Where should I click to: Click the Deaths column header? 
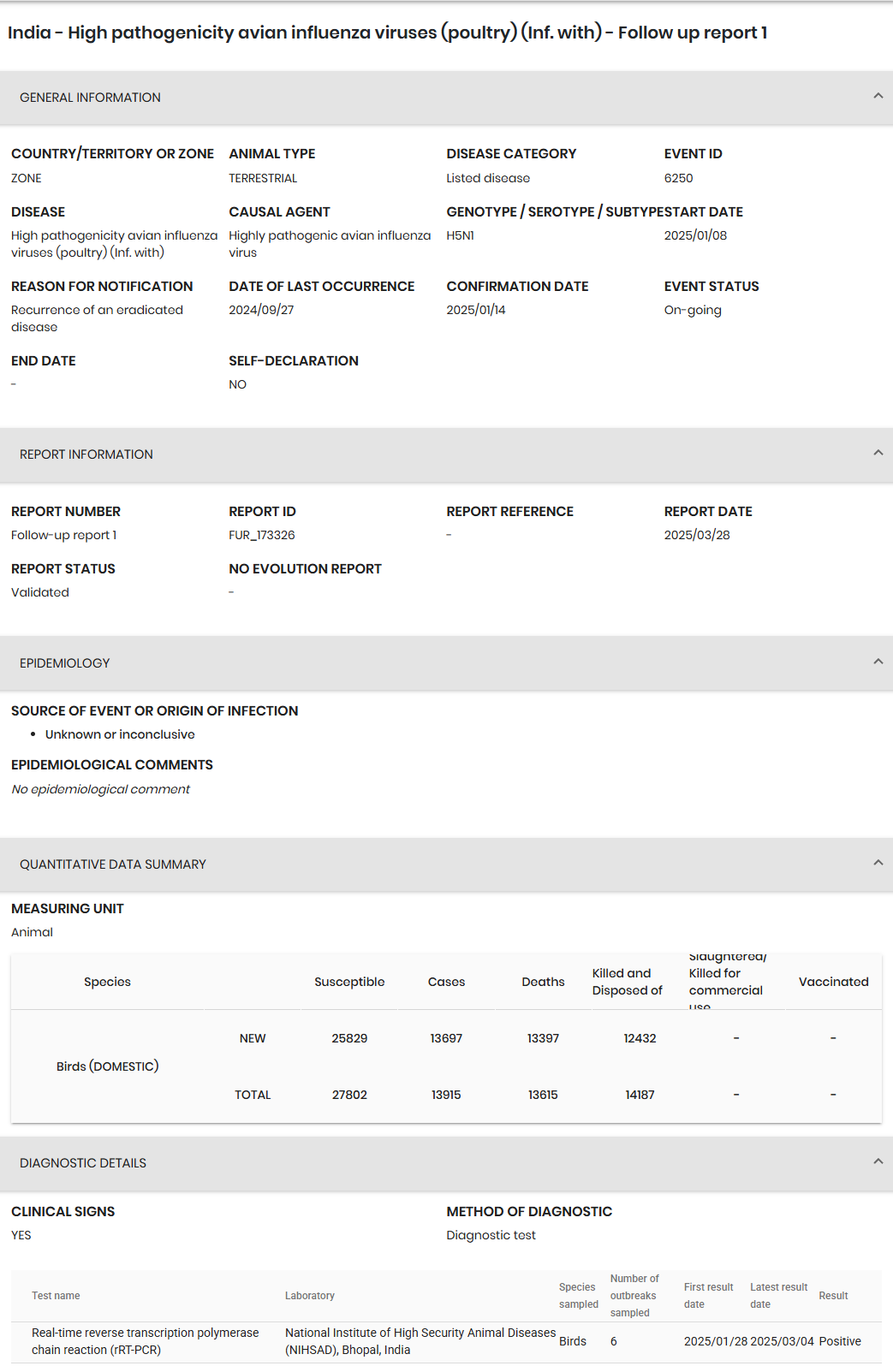point(543,982)
